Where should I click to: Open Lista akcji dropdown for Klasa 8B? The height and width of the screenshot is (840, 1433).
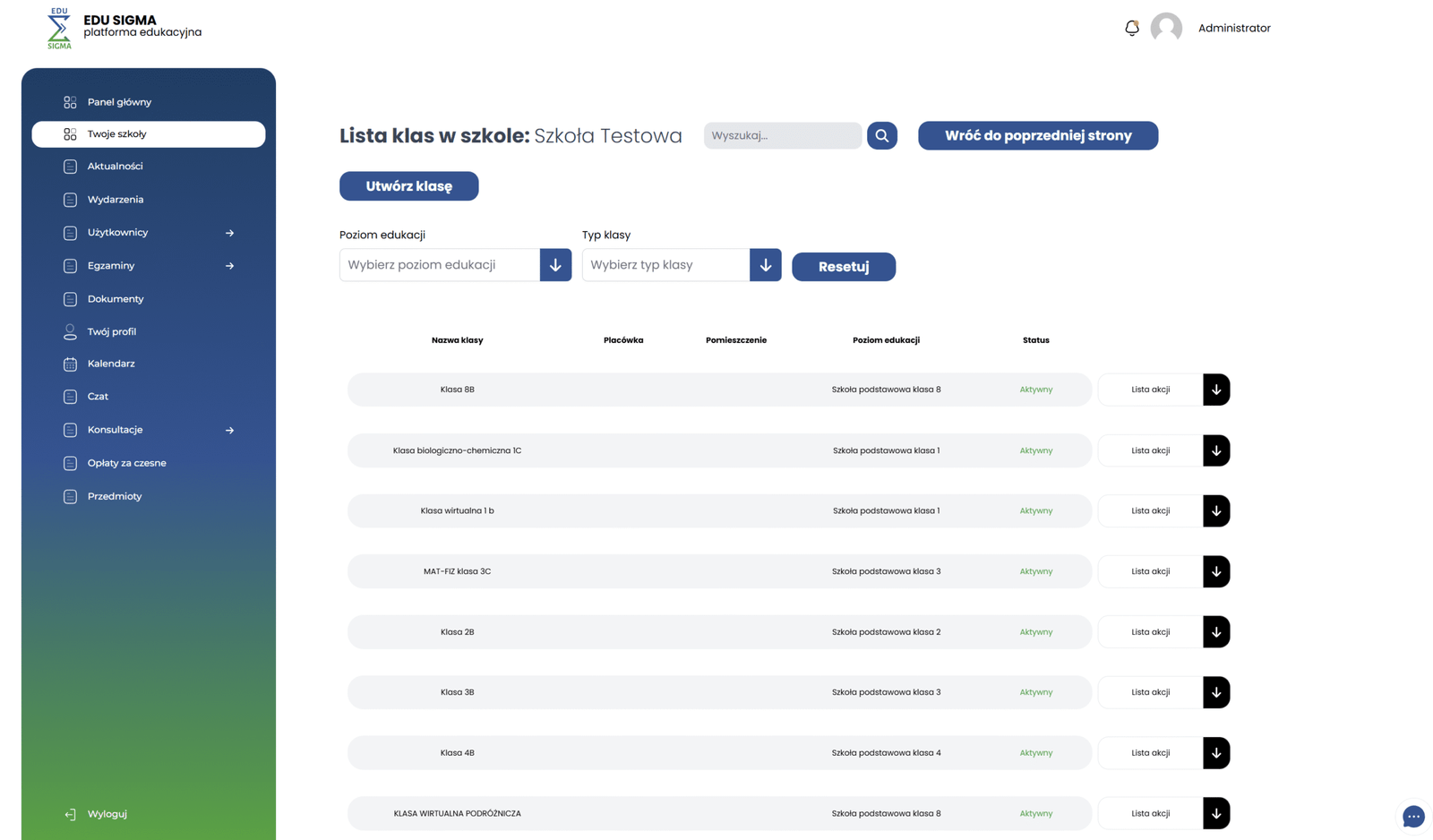pyautogui.click(x=1215, y=390)
